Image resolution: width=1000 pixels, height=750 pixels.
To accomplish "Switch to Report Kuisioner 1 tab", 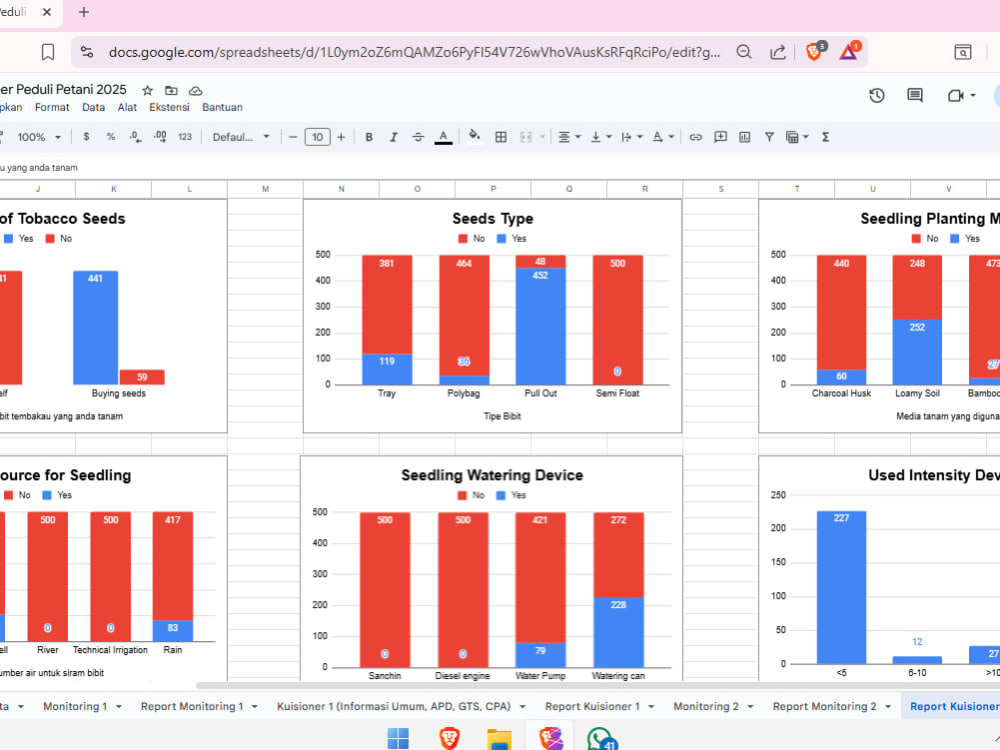I will click(592, 706).
